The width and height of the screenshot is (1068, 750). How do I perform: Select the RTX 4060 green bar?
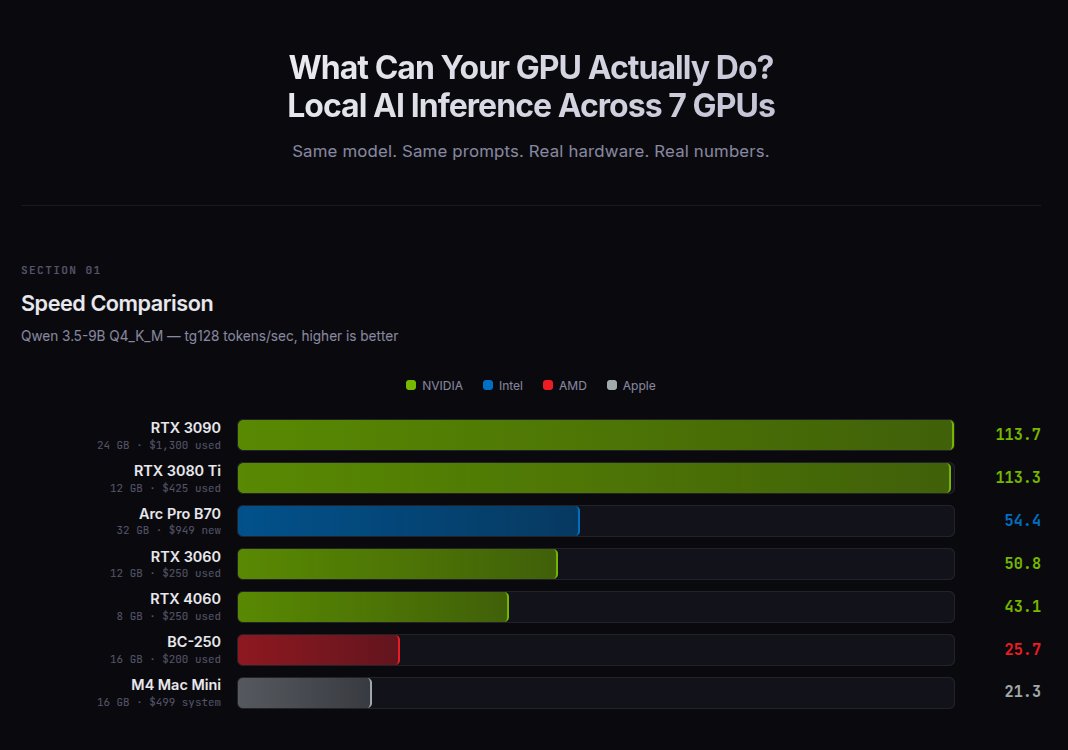pyautogui.click(x=373, y=607)
